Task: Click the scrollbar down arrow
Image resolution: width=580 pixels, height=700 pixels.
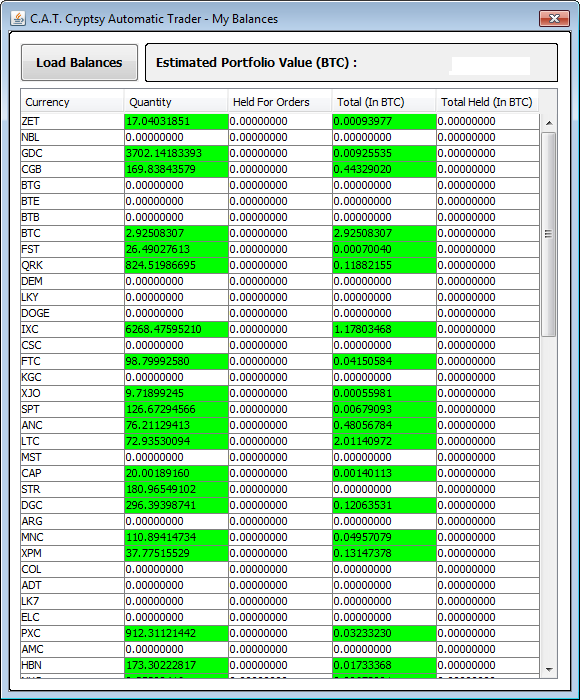Action: click(x=549, y=670)
